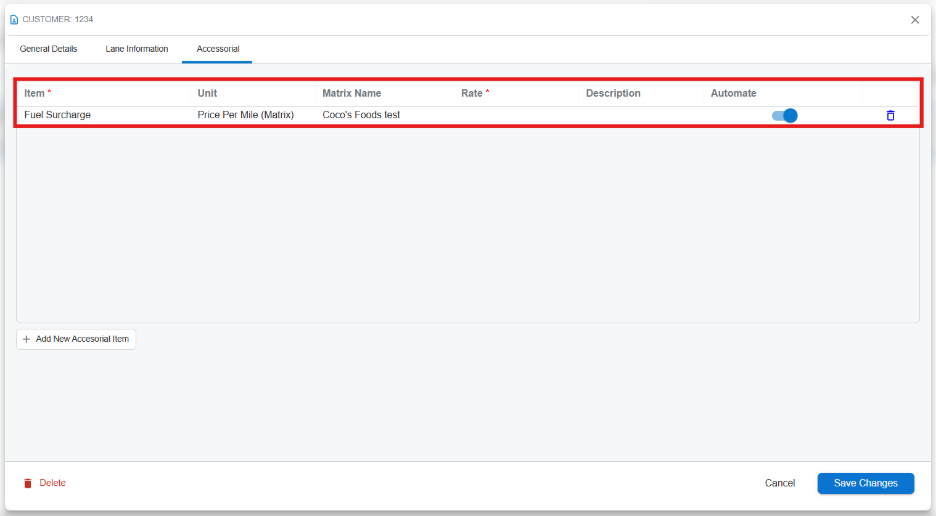Viewport: 936px width, 516px height.
Task: Delete the Fuel Surcharge row via trash icon
Action: [890, 115]
